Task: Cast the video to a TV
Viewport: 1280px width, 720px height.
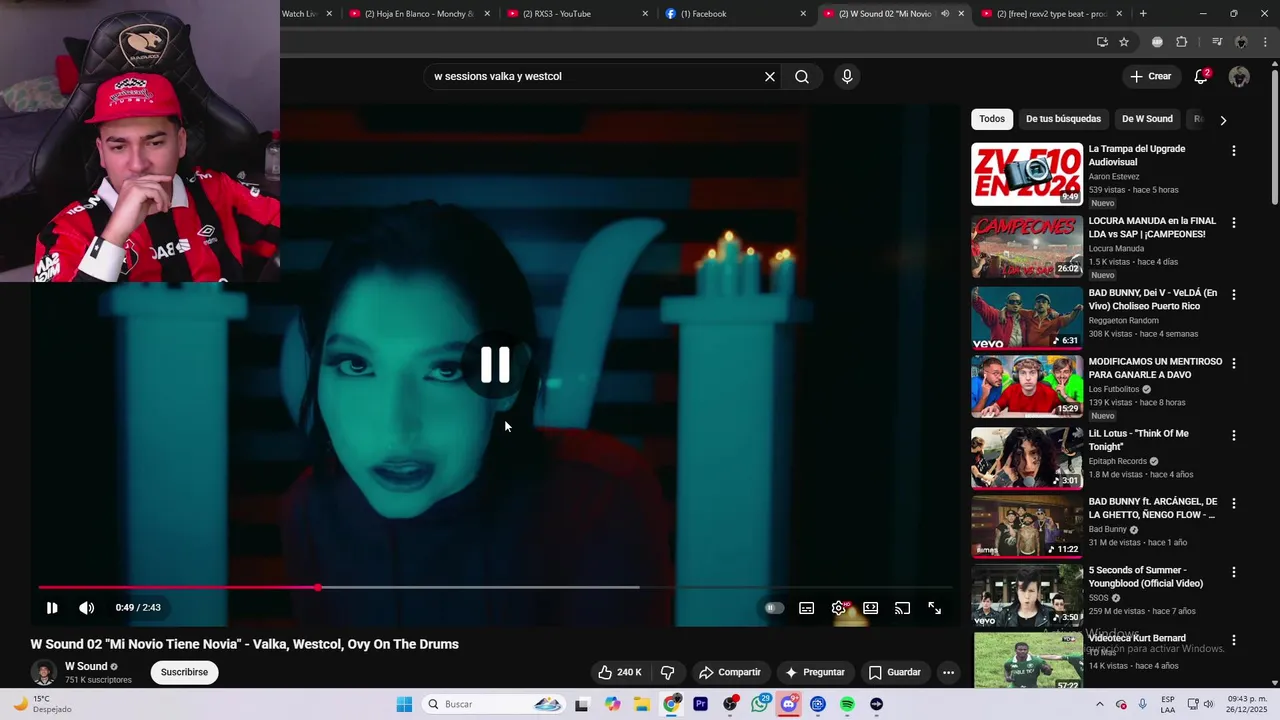Action: [903, 608]
